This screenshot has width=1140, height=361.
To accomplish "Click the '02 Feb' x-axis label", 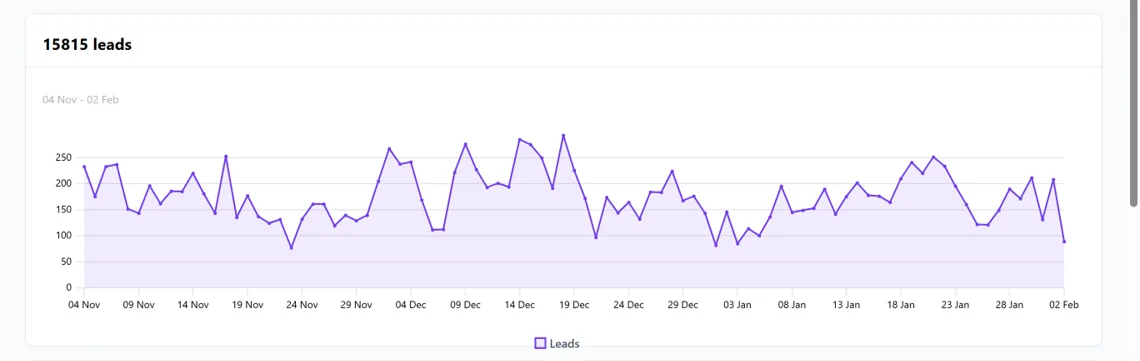I will click(1064, 305).
